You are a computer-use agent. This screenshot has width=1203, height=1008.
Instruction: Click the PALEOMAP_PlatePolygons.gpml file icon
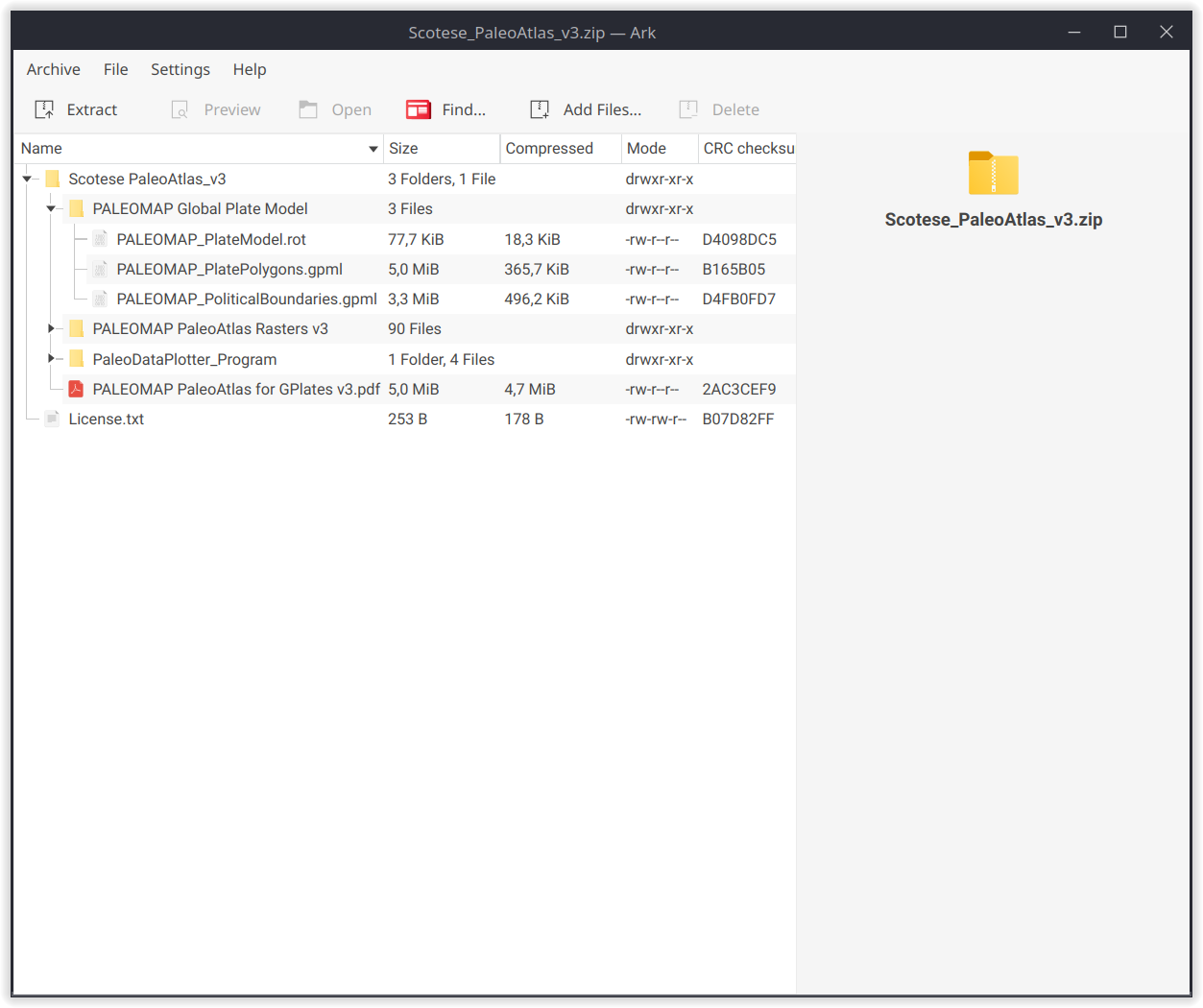(101, 269)
